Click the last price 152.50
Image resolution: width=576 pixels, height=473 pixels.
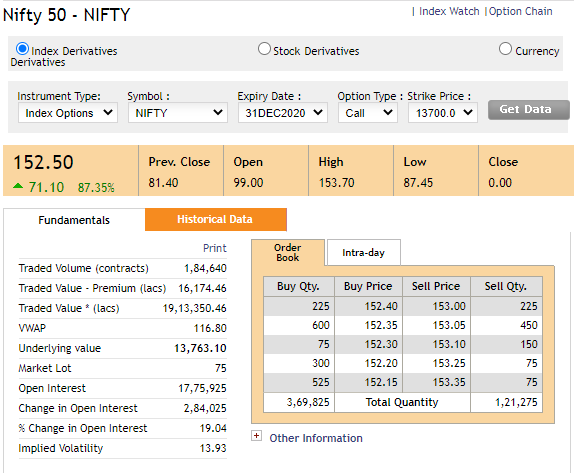tap(43, 162)
